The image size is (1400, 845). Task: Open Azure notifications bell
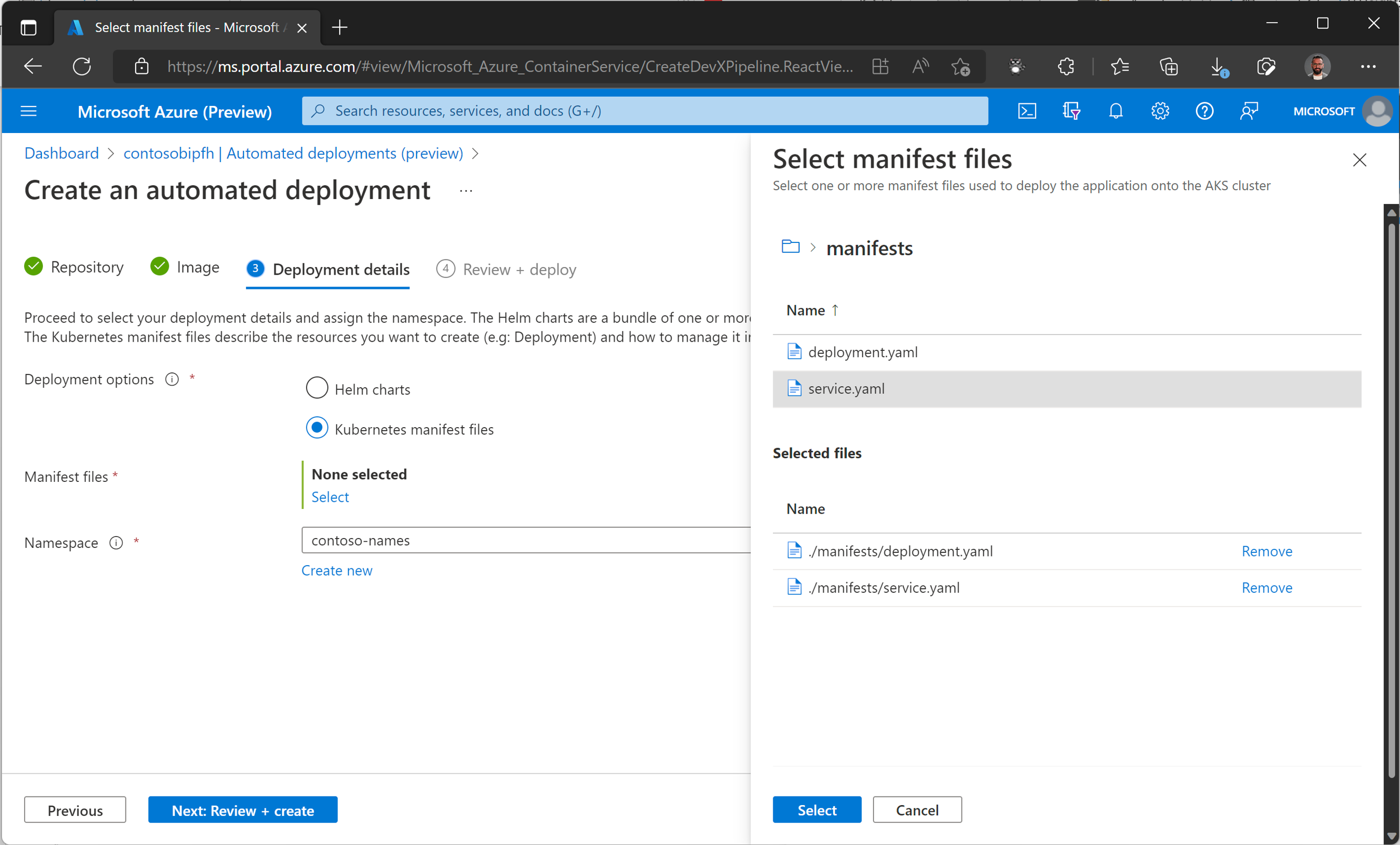click(x=1115, y=110)
